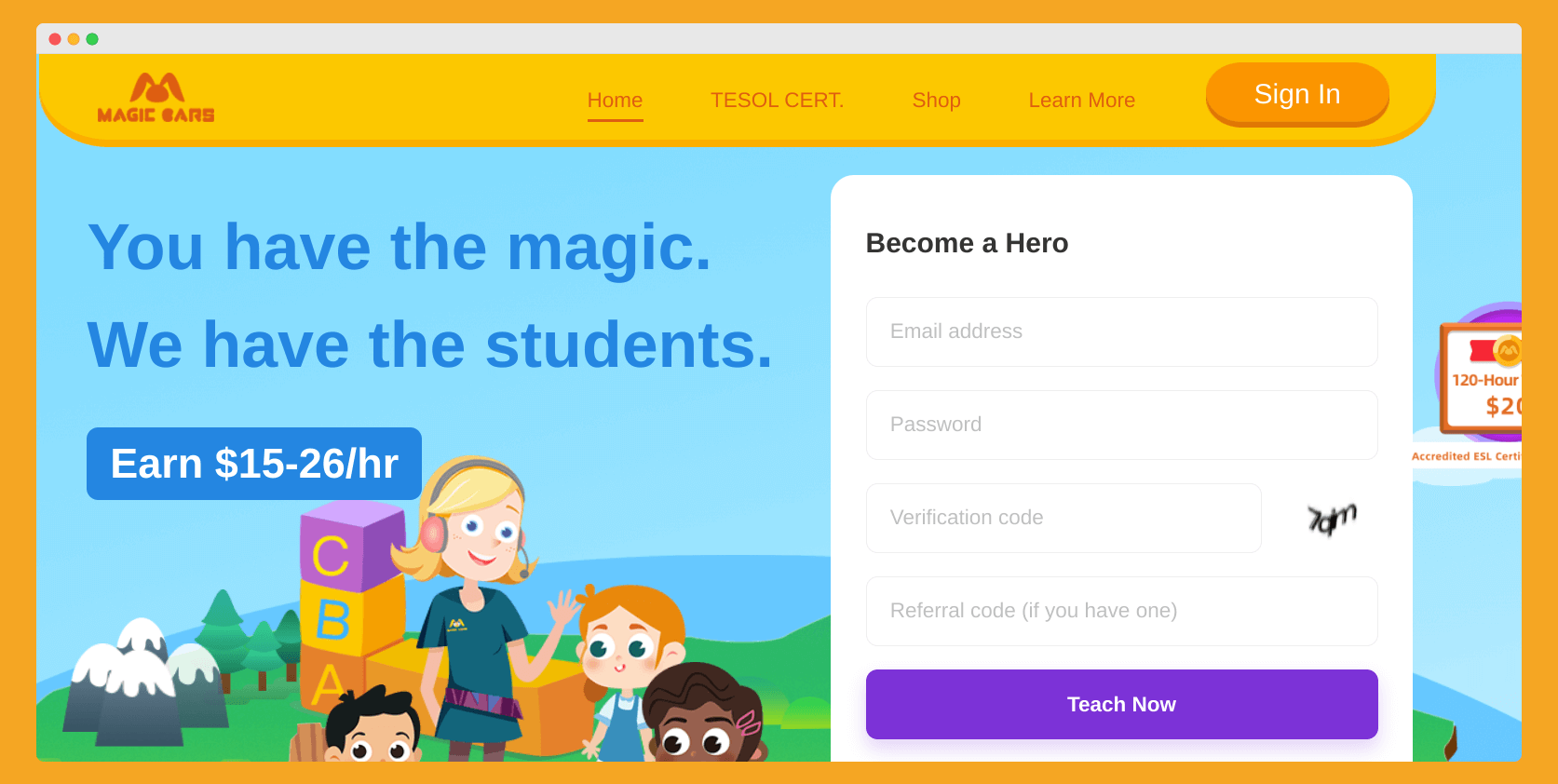The image size is (1558, 784).
Task: Open TESOL CERT. menu item
Action: point(777,100)
